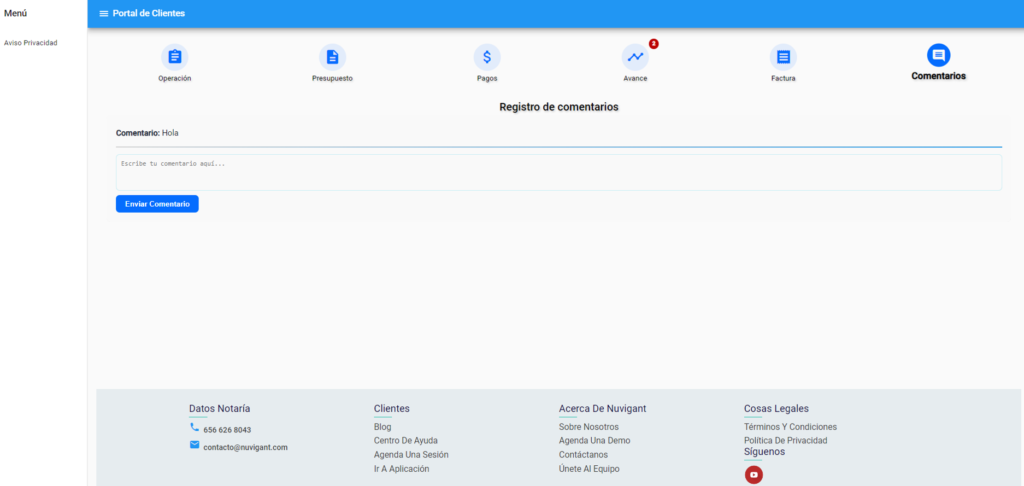The image size is (1024, 486).
Task: Click the Operación clipboard icon
Action: pyautogui.click(x=174, y=57)
